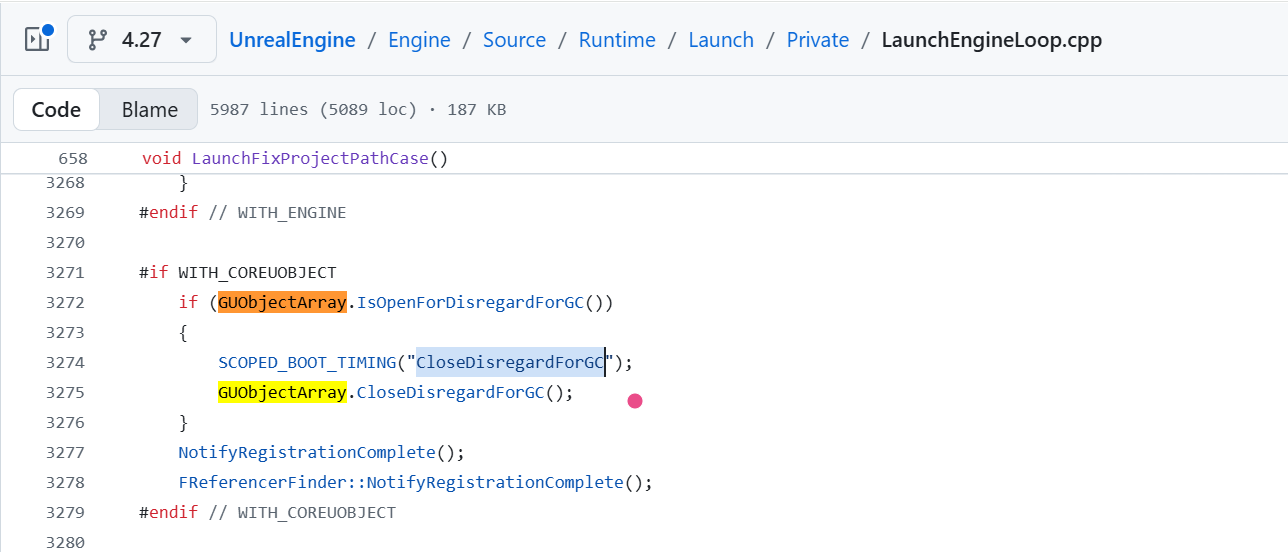Open the Engine folder breadcrumb
The width and height of the screenshot is (1288, 552).
point(419,40)
